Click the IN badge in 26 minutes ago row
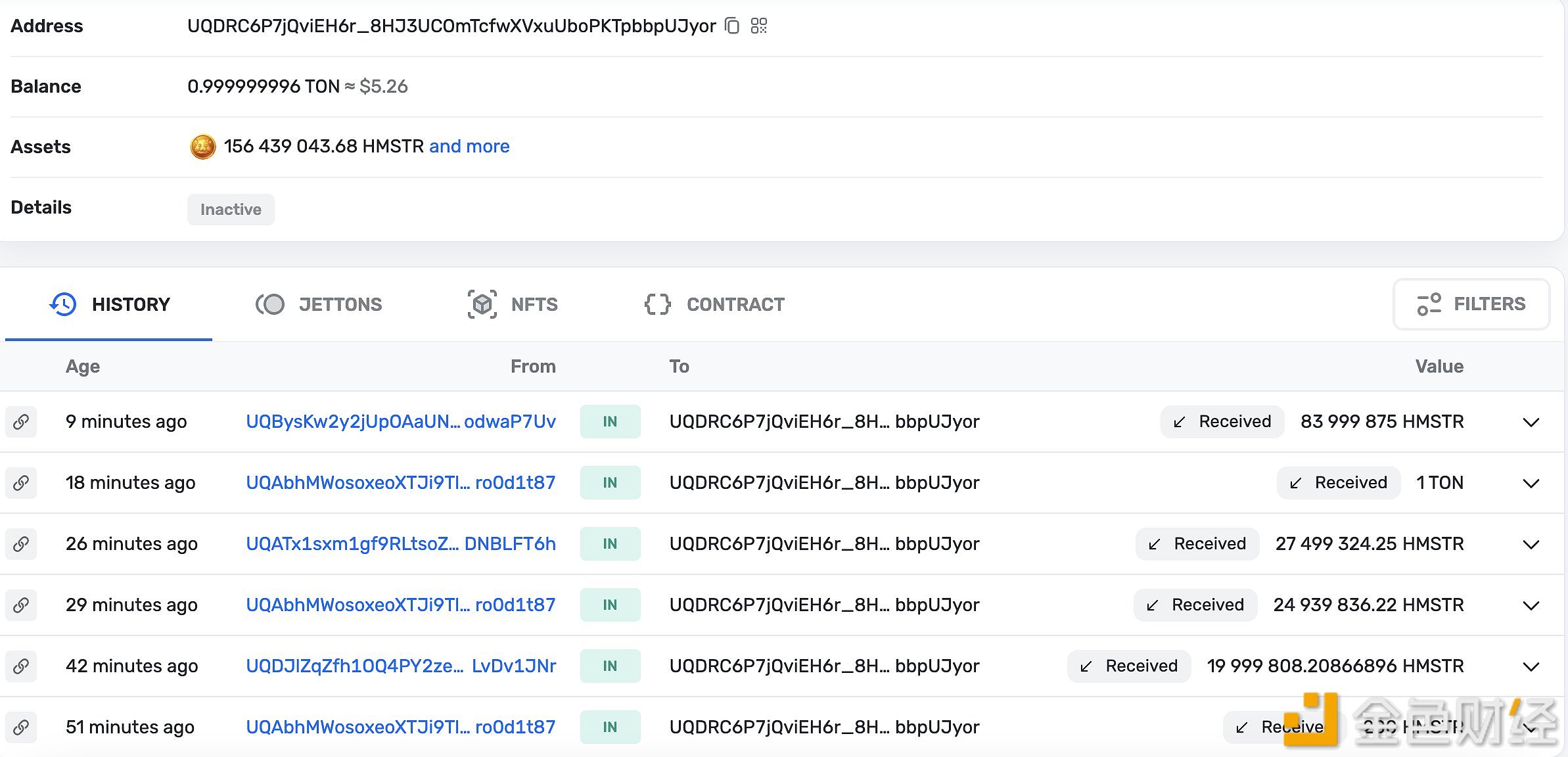 610,543
